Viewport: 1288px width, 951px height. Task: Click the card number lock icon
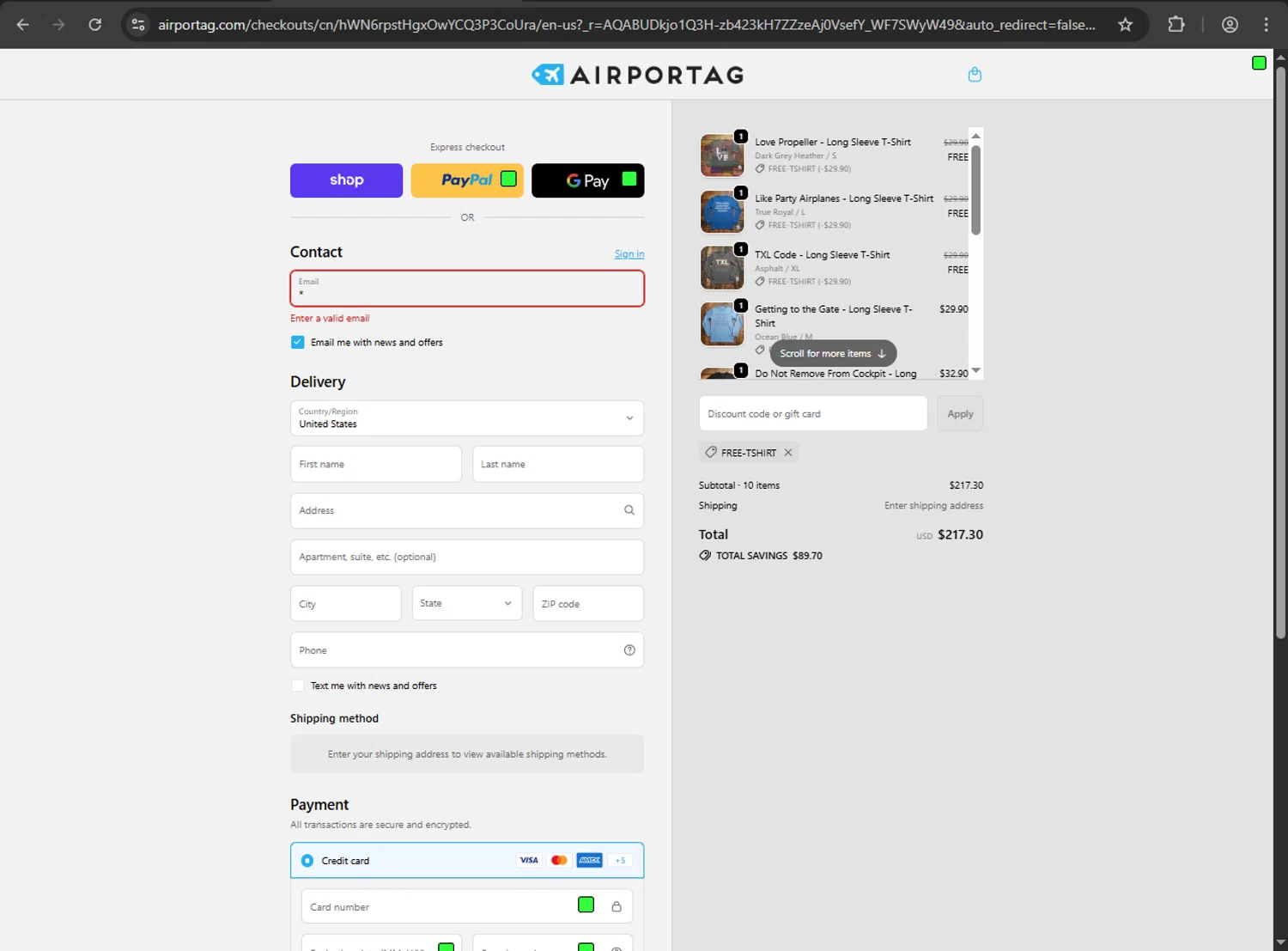617,906
